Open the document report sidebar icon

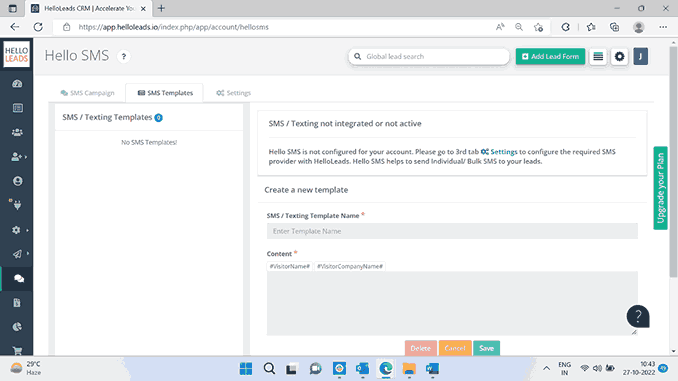coord(17,303)
